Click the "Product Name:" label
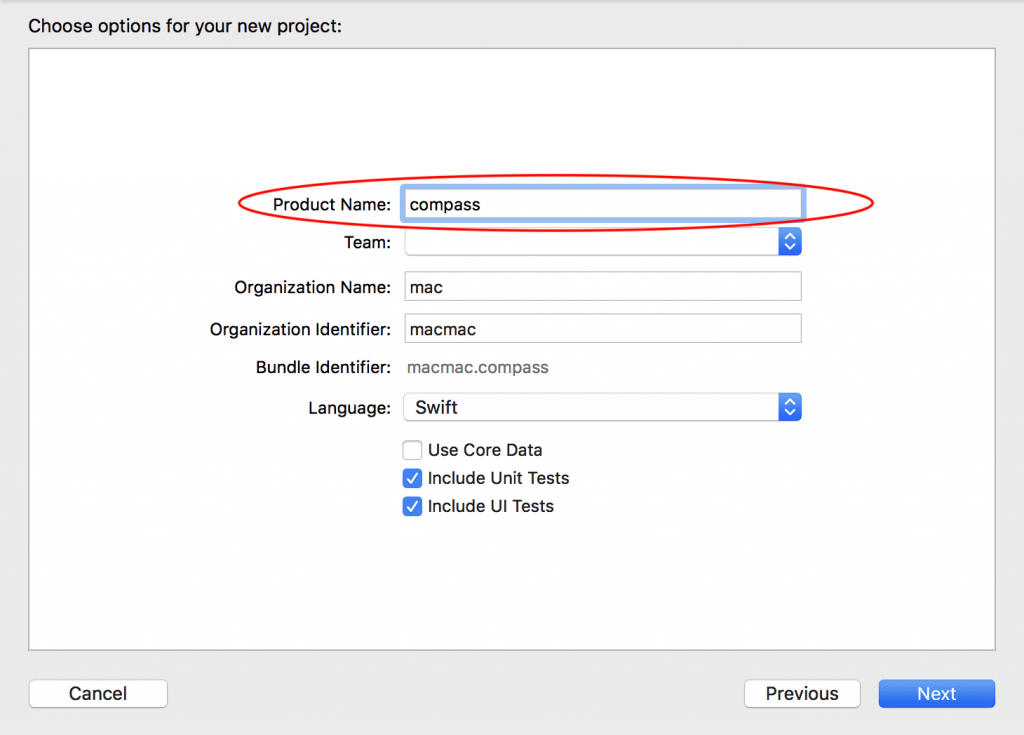 point(332,204)
